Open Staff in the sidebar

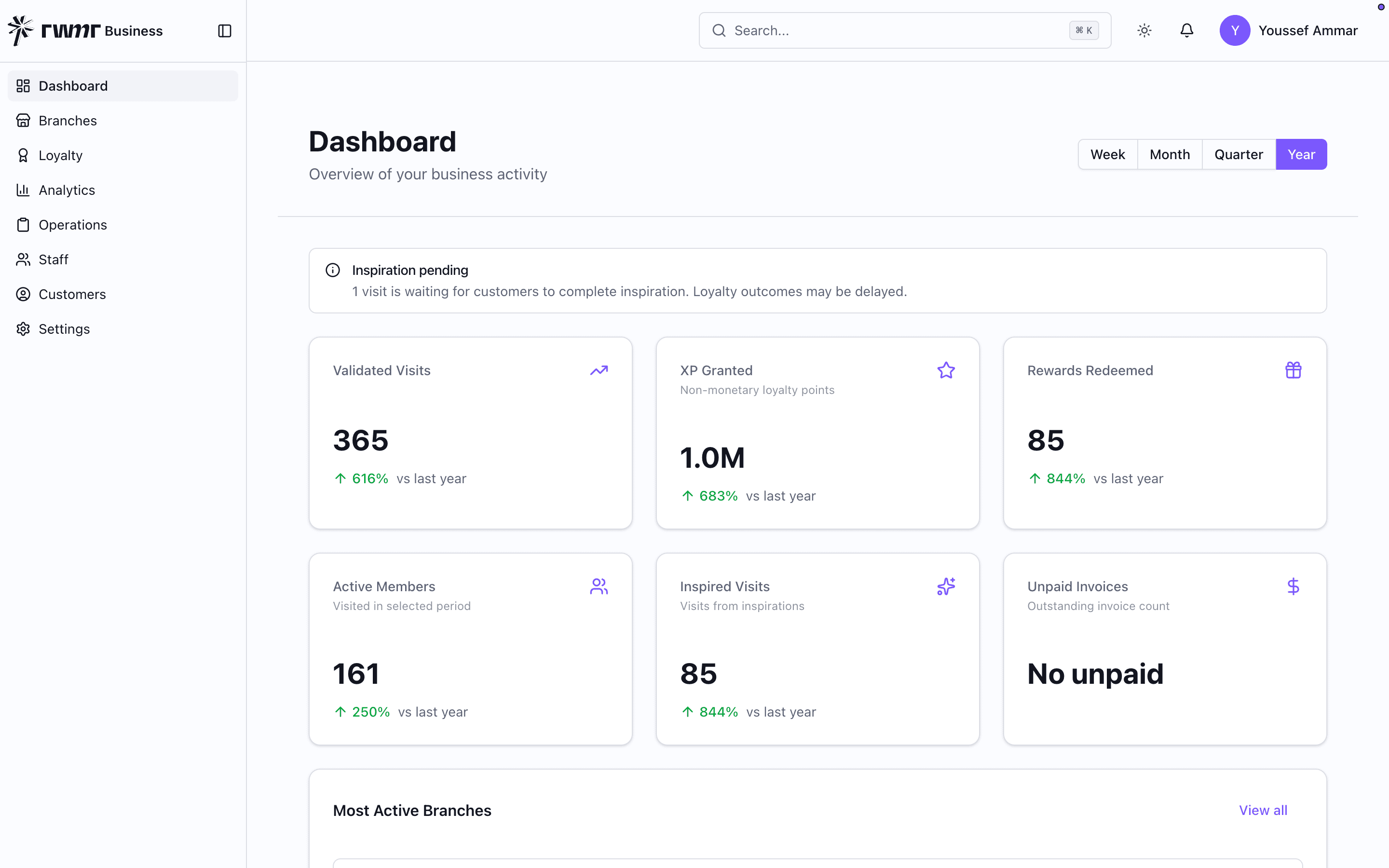click(x=123, y=259)
